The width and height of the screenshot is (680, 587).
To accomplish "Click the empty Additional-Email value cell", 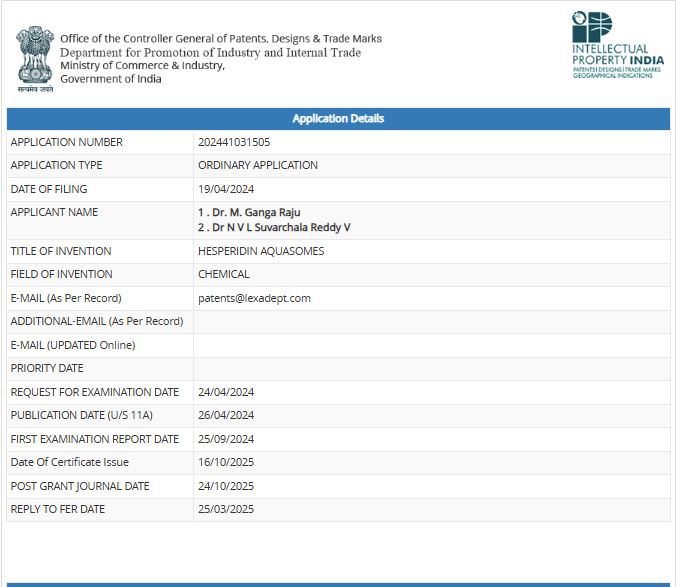I will (x=431, y=321).
